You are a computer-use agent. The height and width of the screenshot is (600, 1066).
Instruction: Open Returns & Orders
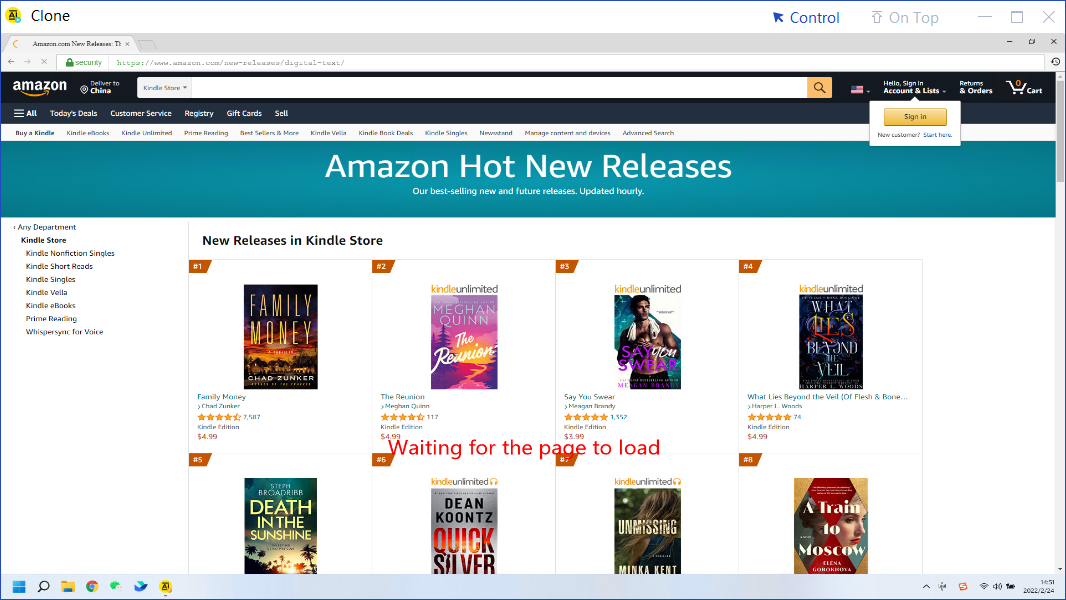(x=976, y=87)
